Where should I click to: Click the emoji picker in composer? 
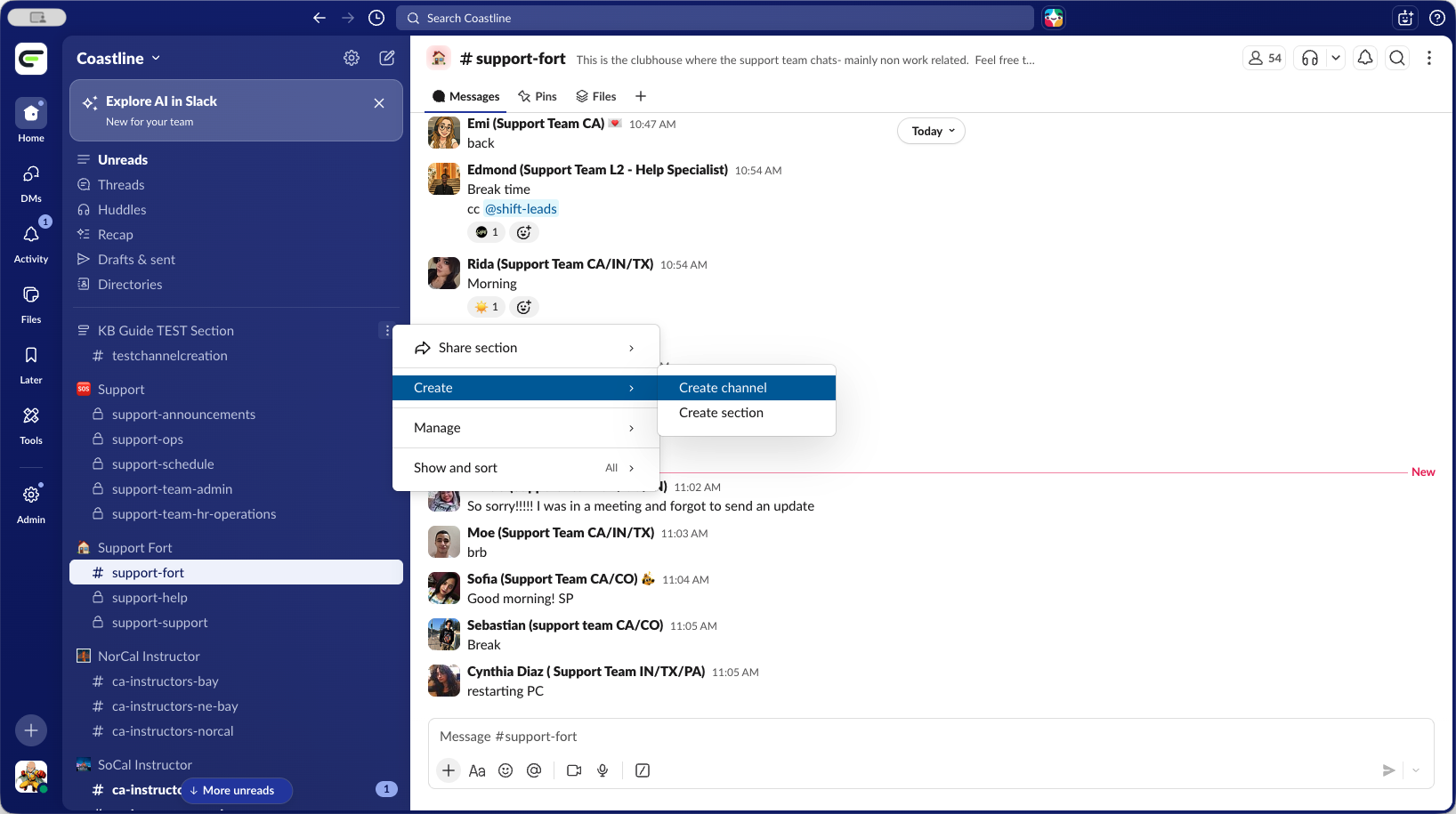(506, 770)
